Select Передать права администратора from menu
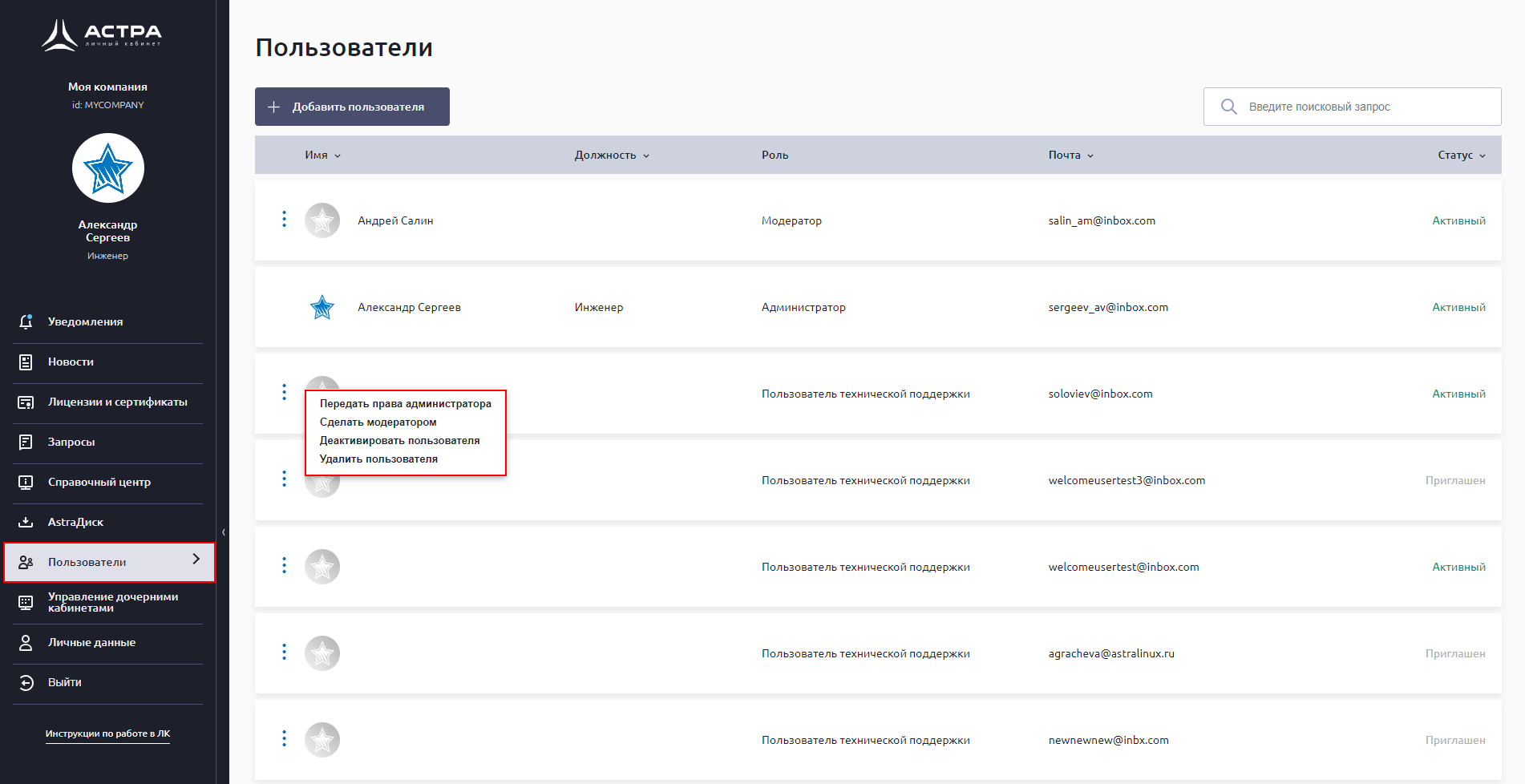This screenshot has width=1525, height=784. point(405,404)
